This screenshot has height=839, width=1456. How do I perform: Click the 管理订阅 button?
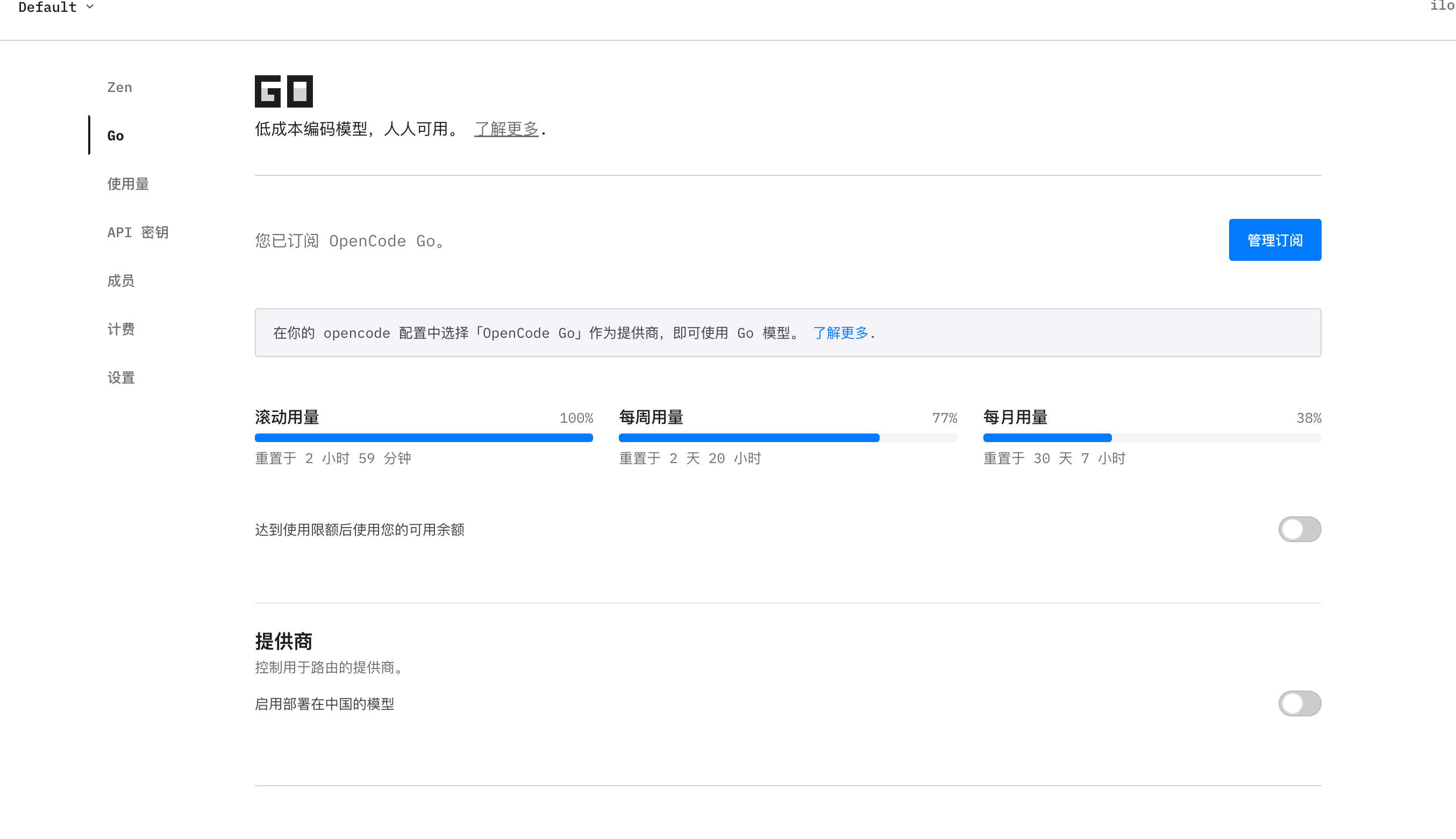point(1275,240)
